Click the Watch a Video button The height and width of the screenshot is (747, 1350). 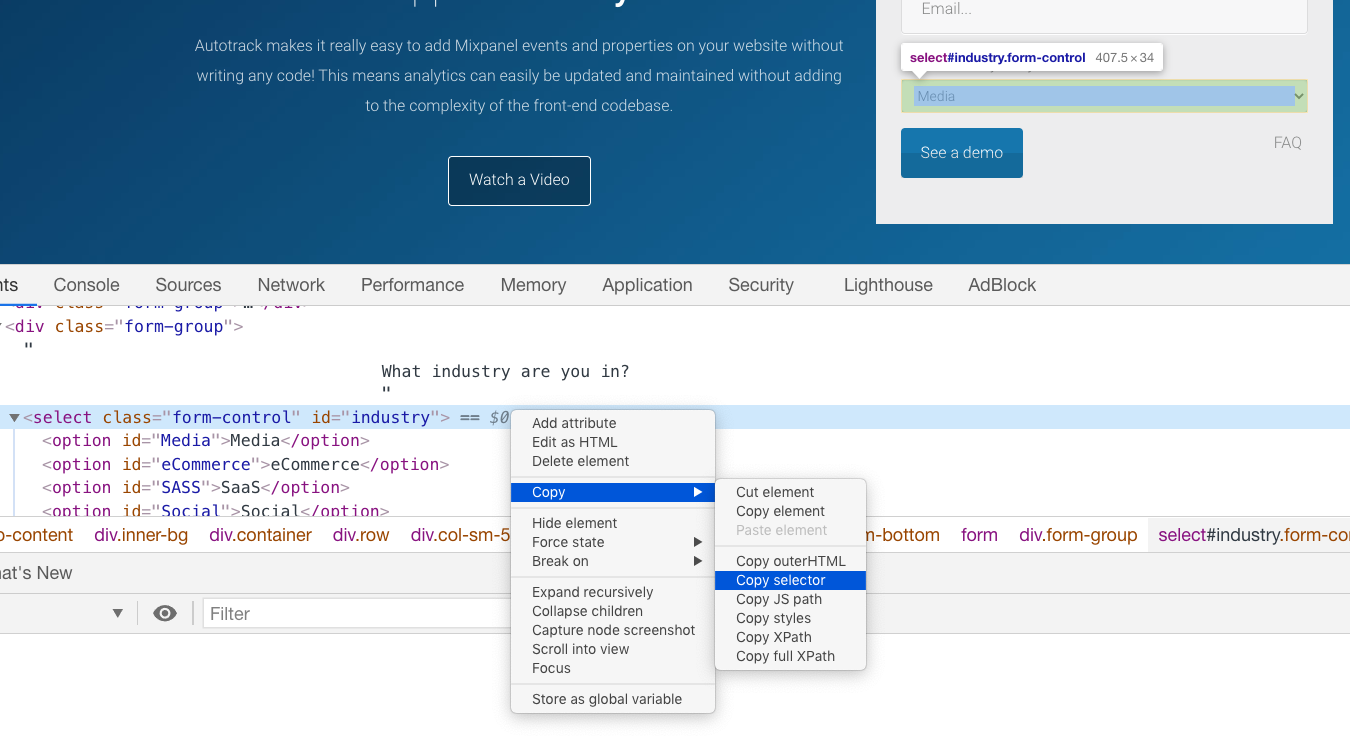[x=519, y=181]
